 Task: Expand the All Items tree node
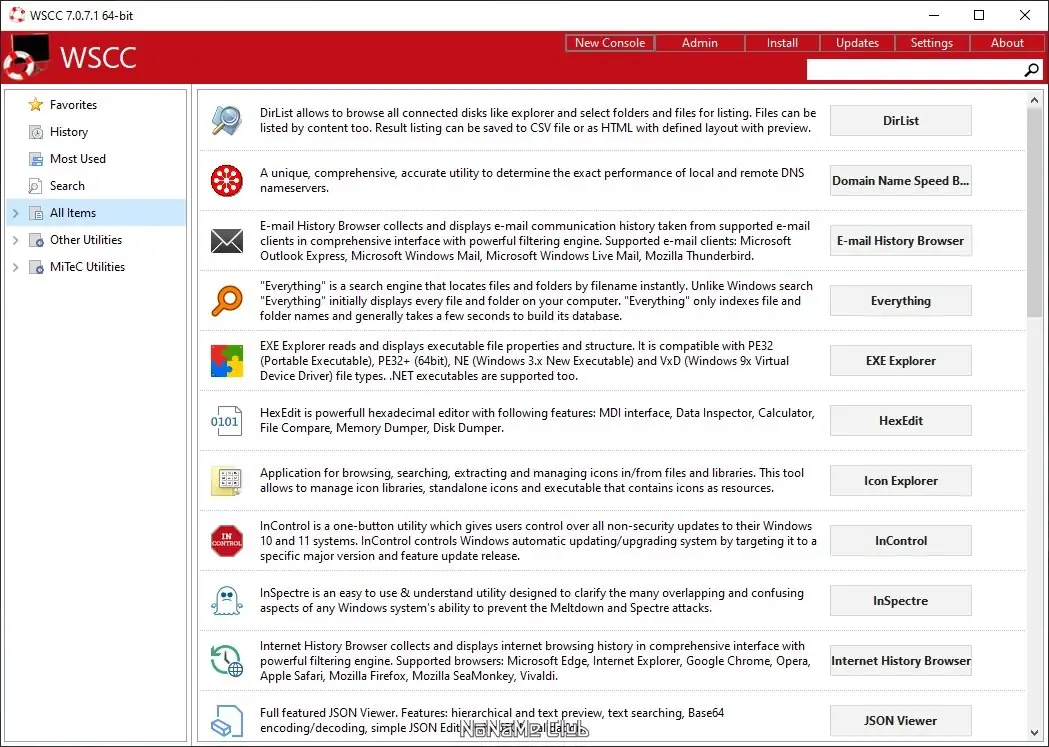pos(15,213)
